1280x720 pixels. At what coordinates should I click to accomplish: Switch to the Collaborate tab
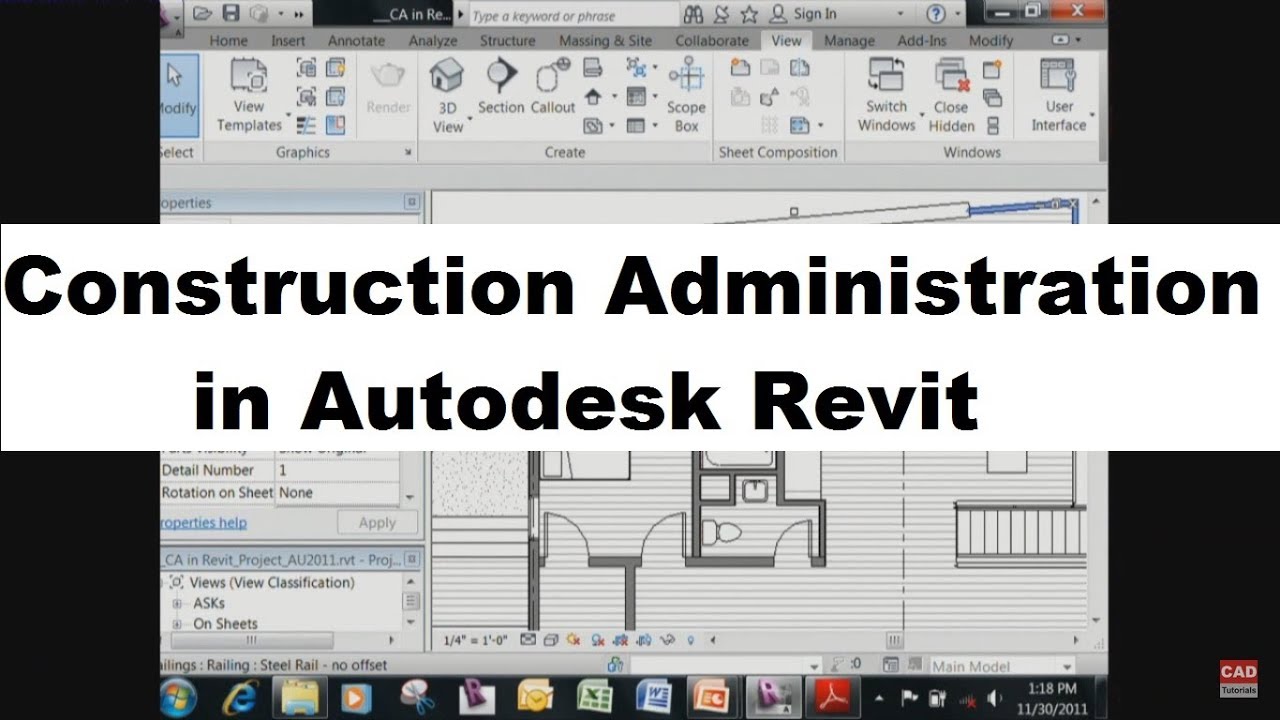tap(712, 41)
